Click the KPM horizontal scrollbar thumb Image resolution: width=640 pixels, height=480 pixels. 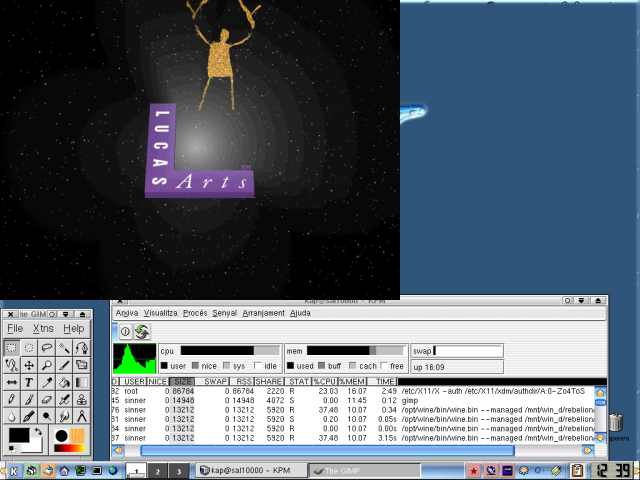pyautogui.click(x=327, y=451)
